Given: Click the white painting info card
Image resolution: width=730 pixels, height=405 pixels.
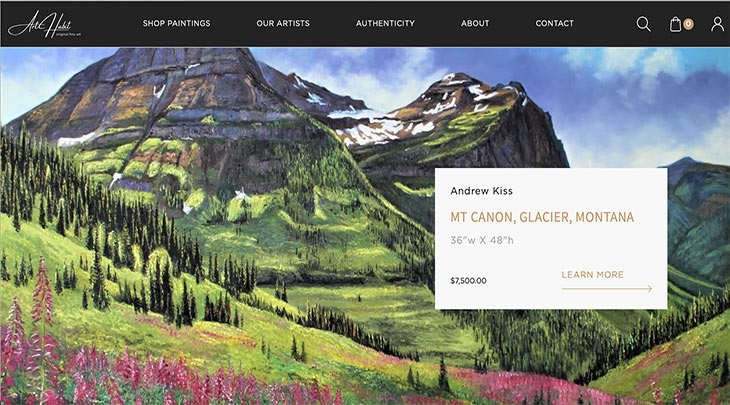Looking at the screenshot, I should [x=551, y=238].
